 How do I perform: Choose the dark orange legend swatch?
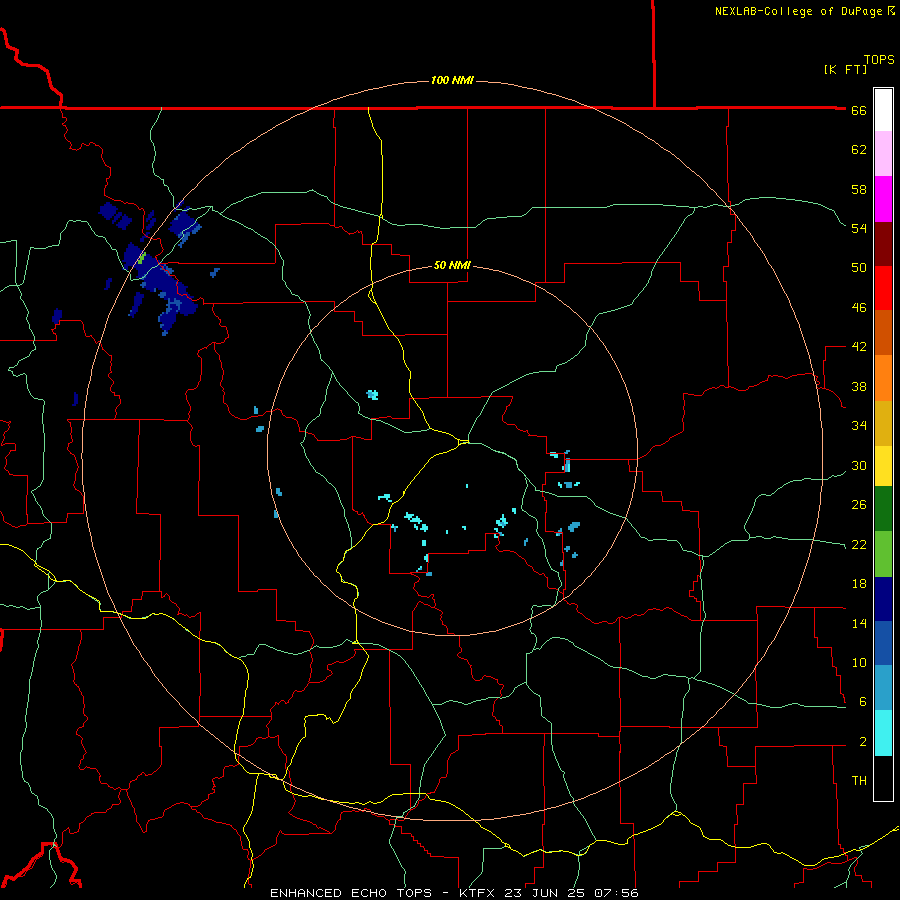pos(883,332)
